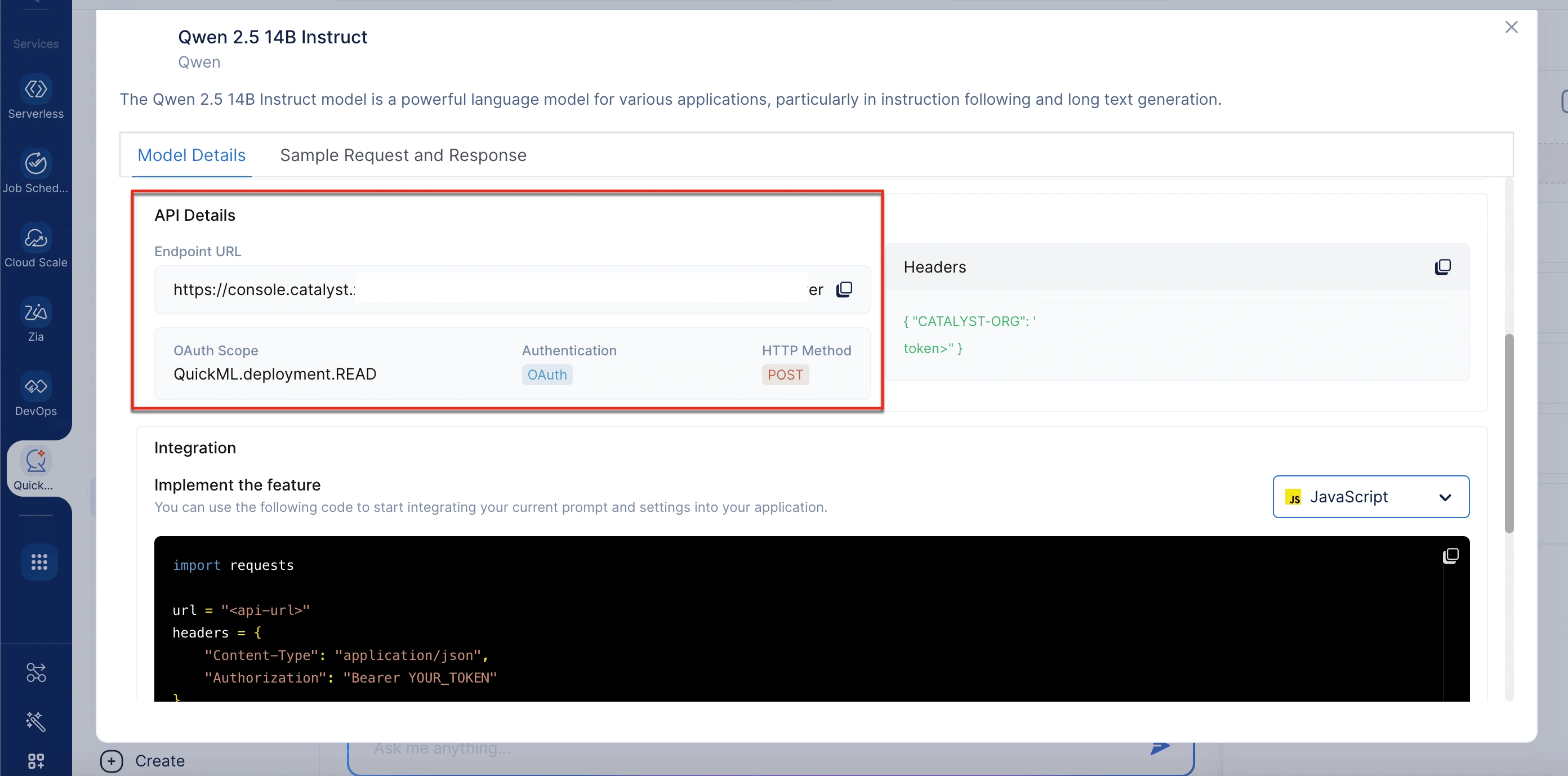Open the all-services grid icon
The width and height of the screenshot is (1568, 776).
tap(39, 561)
